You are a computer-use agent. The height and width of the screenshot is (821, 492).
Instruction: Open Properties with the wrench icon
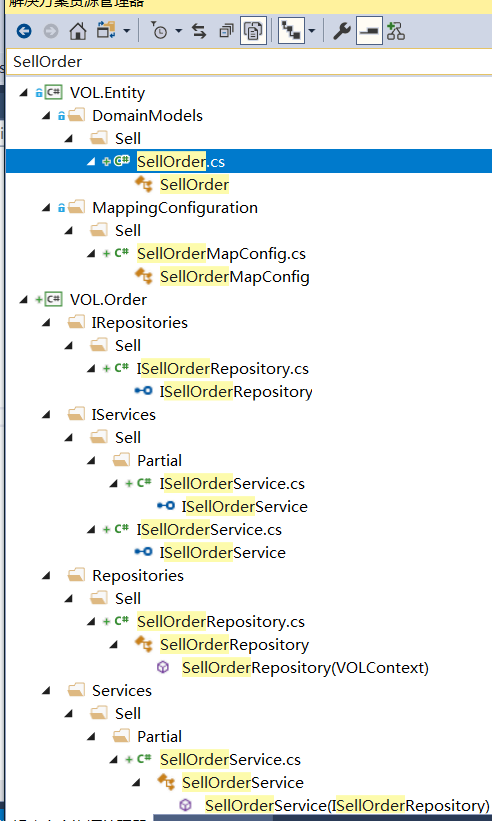[342, 31]
